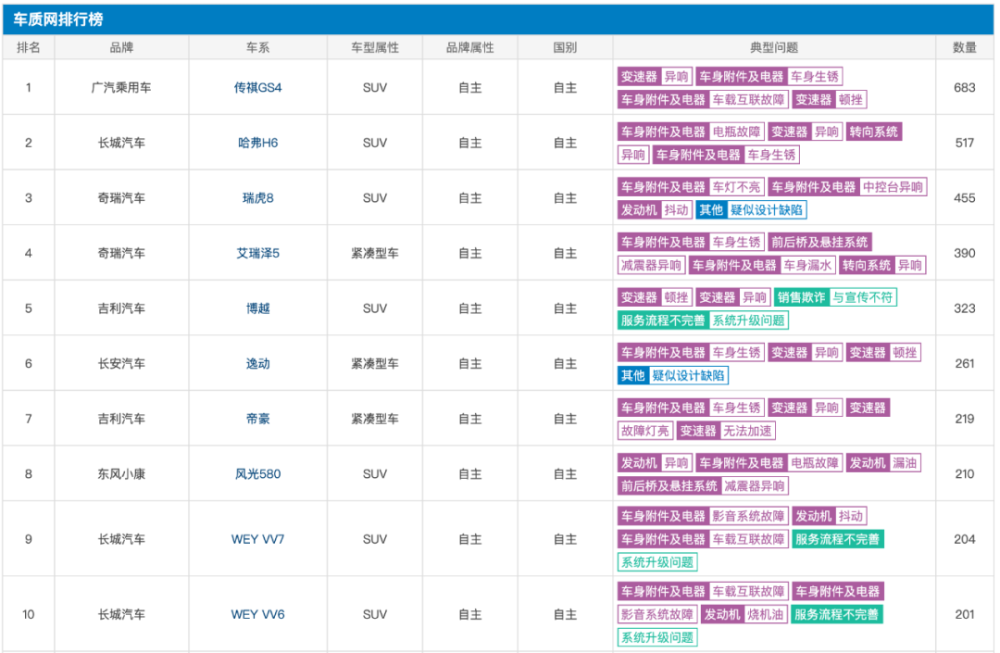1000x653 pixels.
Task: Click the complaint count 683
Action: click(964, 87)
